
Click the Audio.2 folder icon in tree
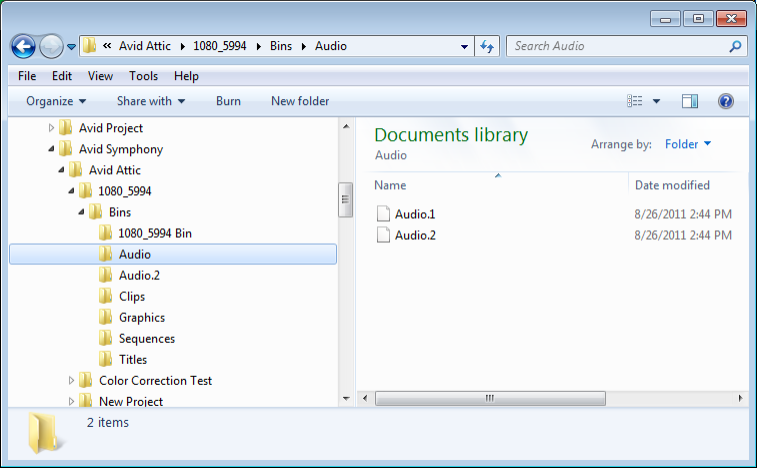coord(106,275)
